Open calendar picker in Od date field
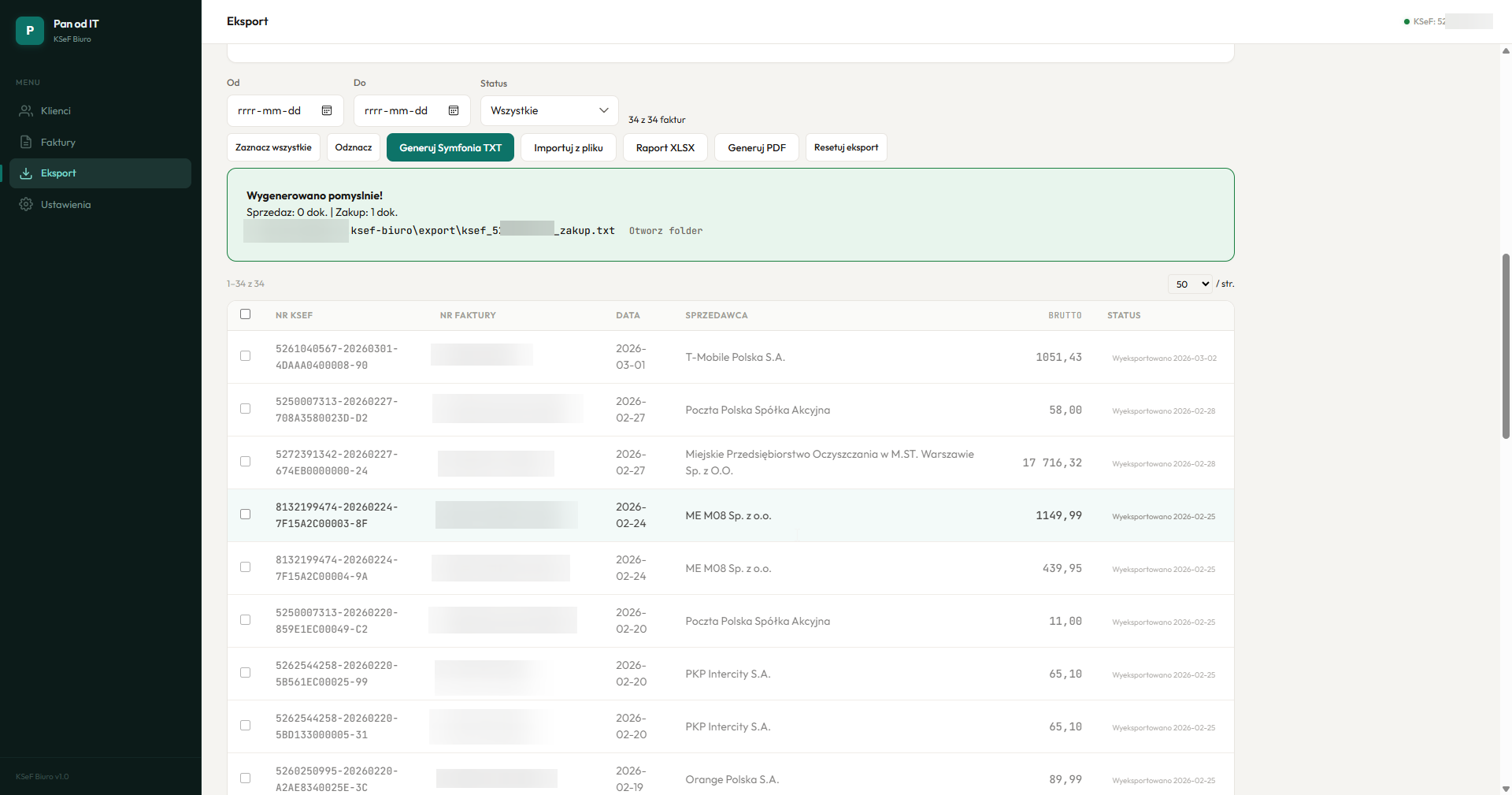 coord(327,111)
